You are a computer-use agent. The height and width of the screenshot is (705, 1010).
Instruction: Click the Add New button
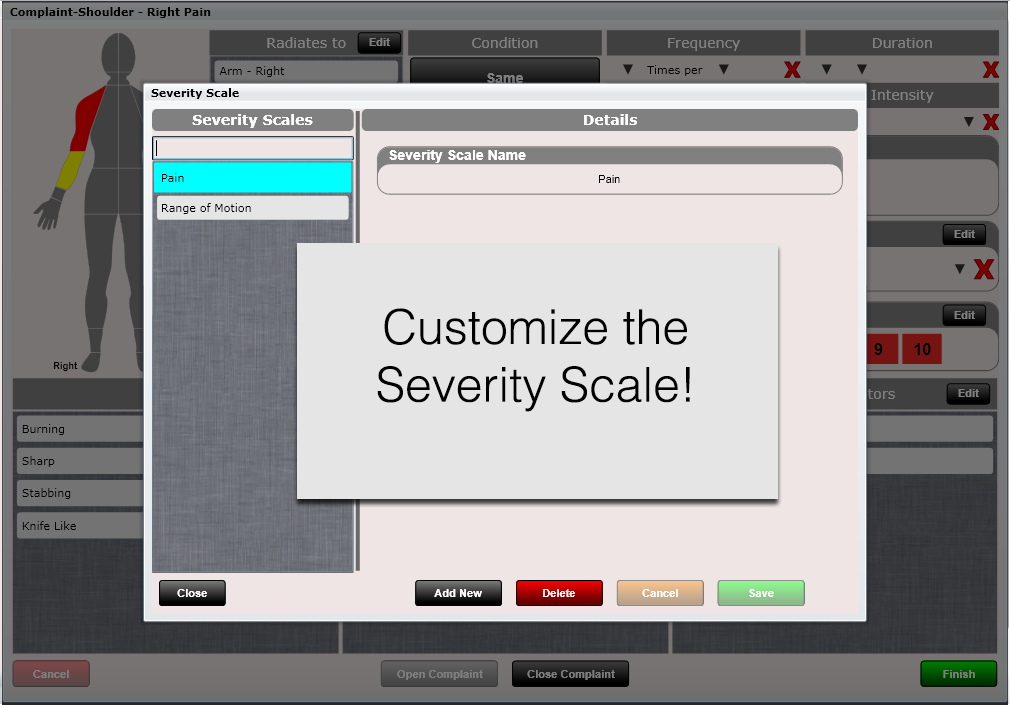[x=458, y=593]
